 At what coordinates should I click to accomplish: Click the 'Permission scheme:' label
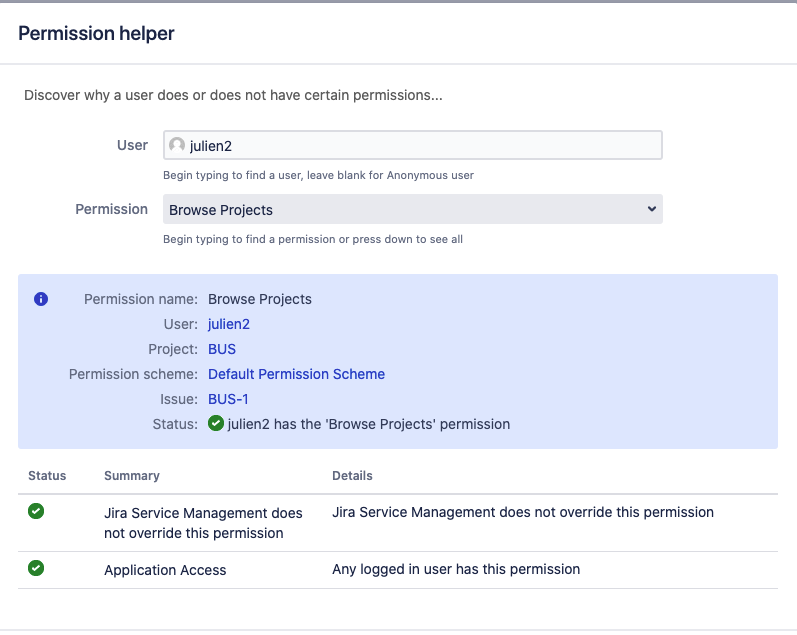click(133, 374)
